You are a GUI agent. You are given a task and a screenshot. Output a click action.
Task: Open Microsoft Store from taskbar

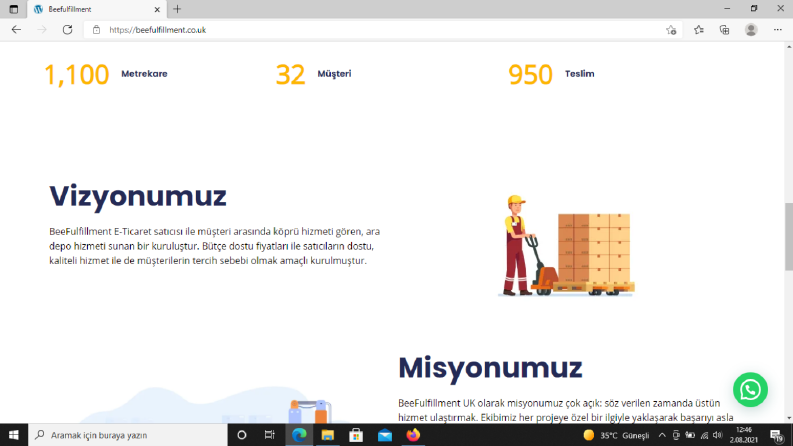(356, 435)
